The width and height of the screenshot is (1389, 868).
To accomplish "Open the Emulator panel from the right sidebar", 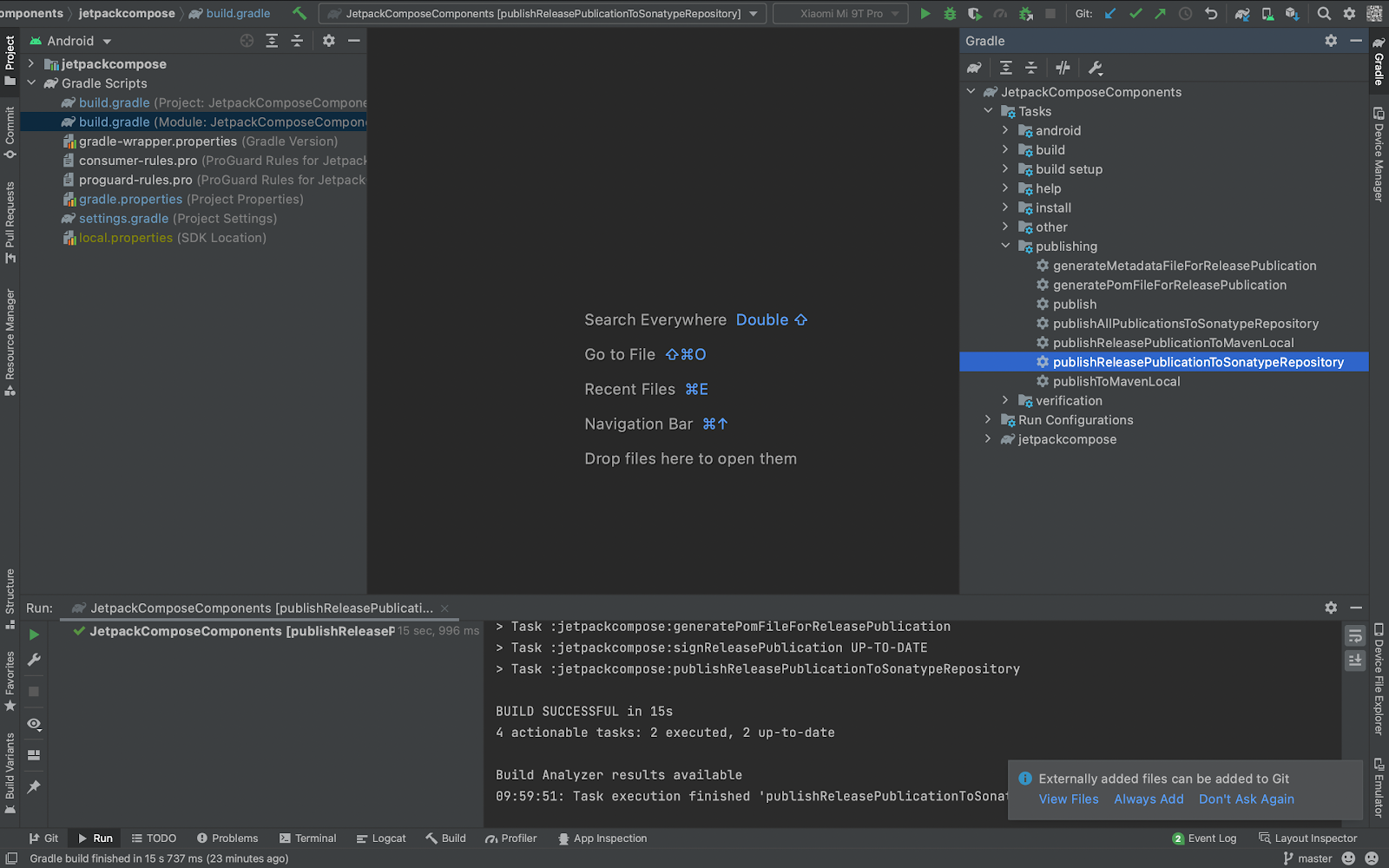I will [x=1379, y=787].
